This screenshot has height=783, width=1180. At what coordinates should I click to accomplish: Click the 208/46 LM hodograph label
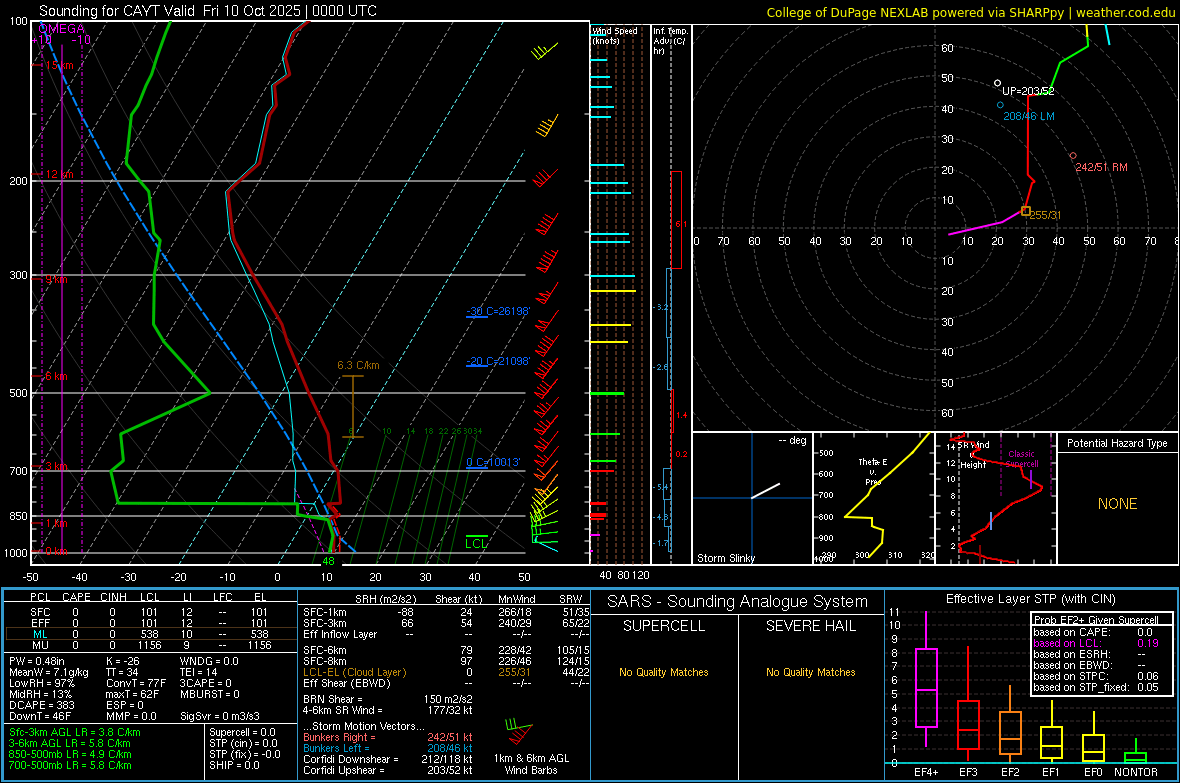coord(1029,117)
